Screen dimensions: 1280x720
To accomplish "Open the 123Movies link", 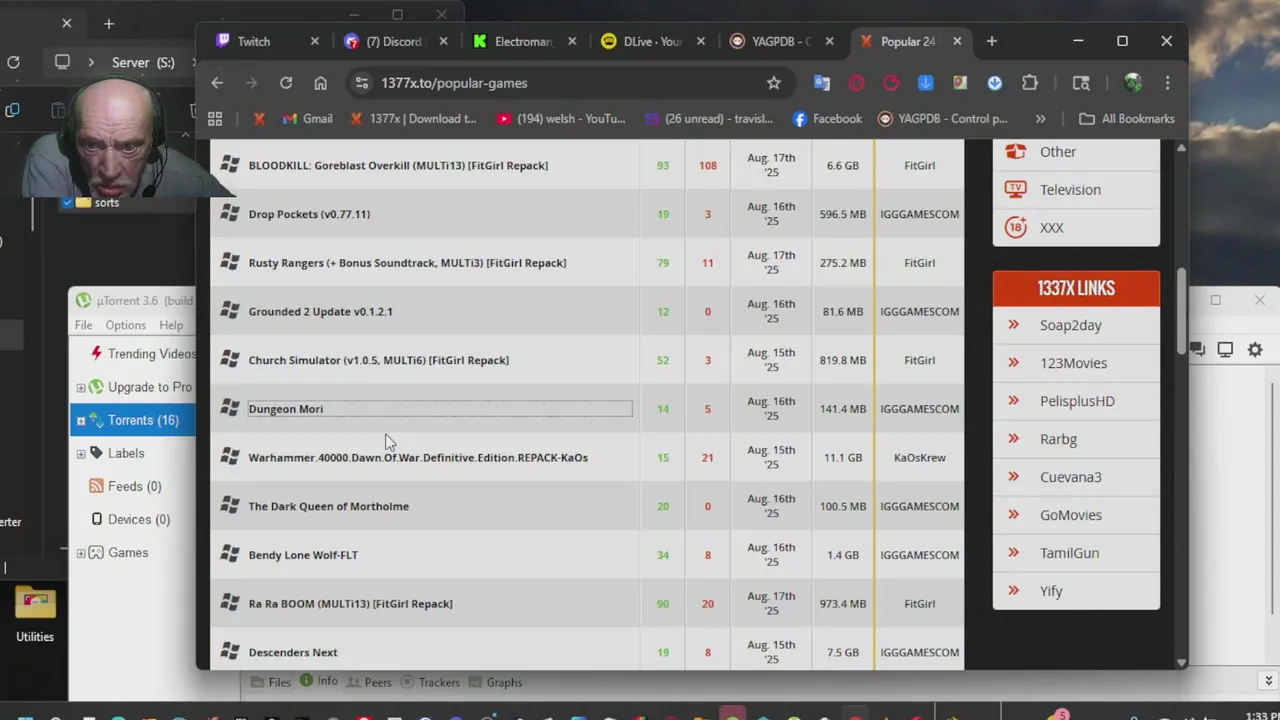I will 1073,363.
